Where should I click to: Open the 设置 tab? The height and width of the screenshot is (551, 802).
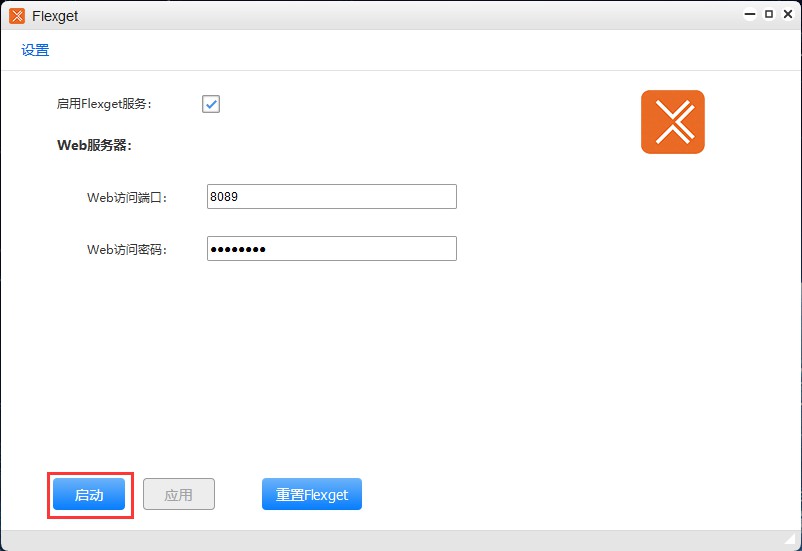35,50
